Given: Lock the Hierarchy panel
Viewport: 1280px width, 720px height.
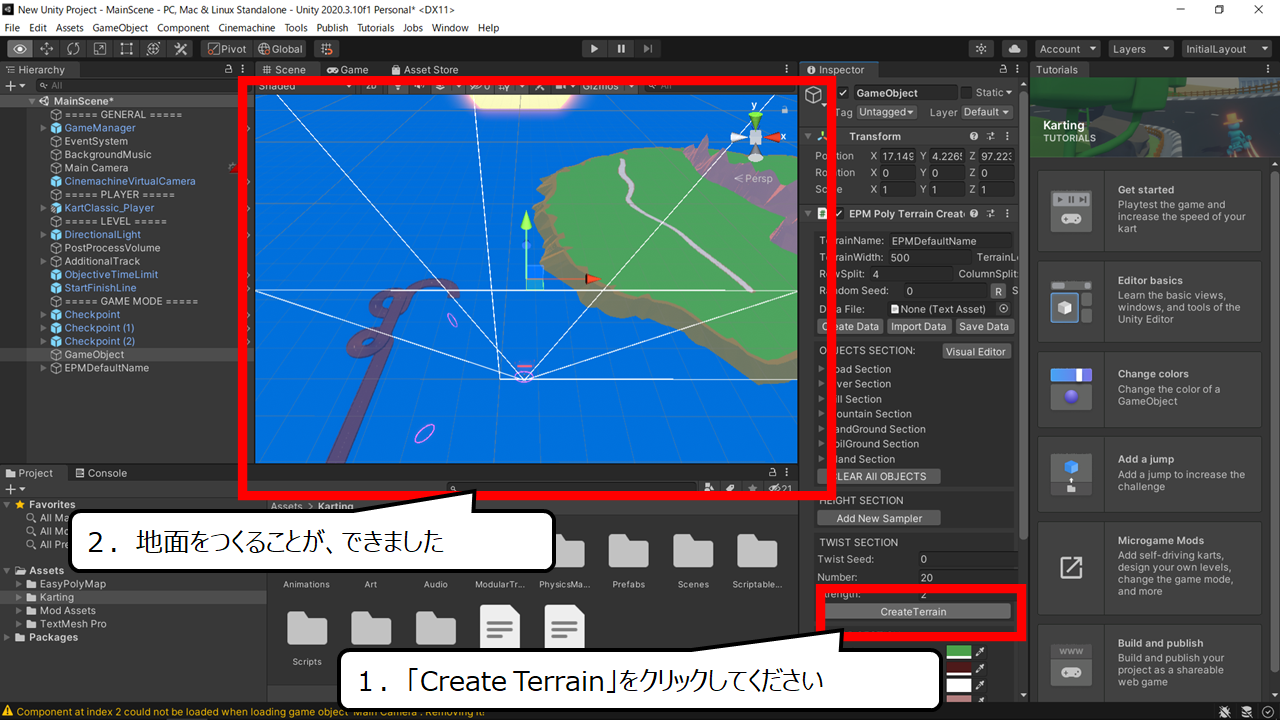Looking at the screenshot, I should click(229, 70).
